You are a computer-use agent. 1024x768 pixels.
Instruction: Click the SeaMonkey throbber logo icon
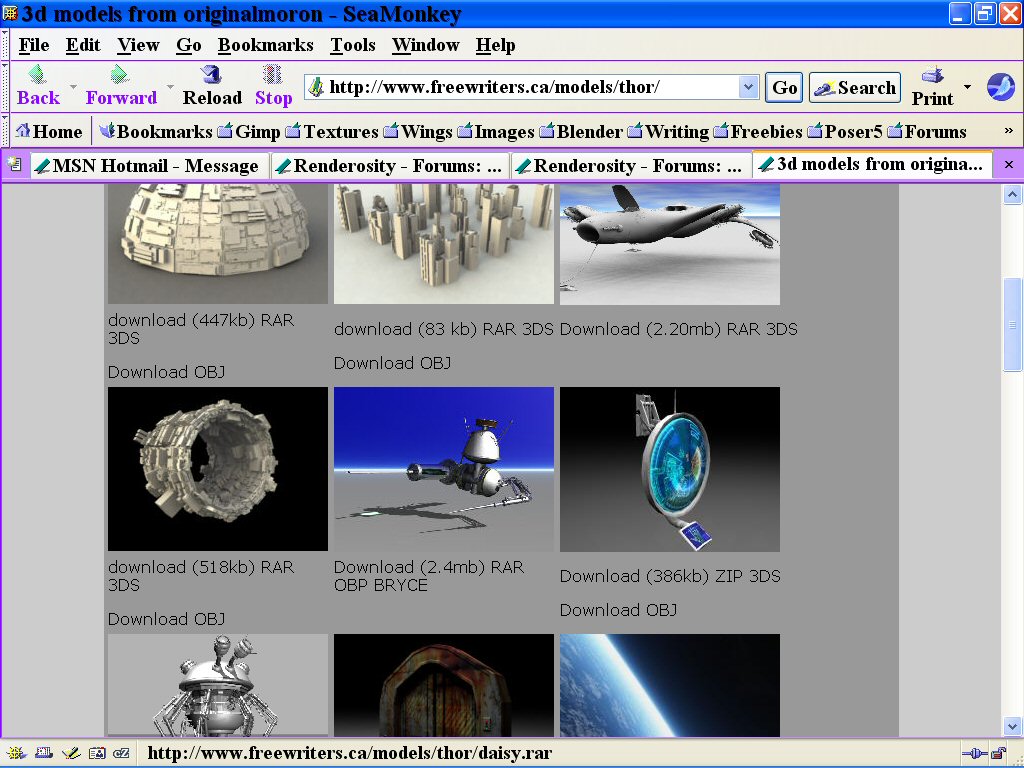[1000, 87]
